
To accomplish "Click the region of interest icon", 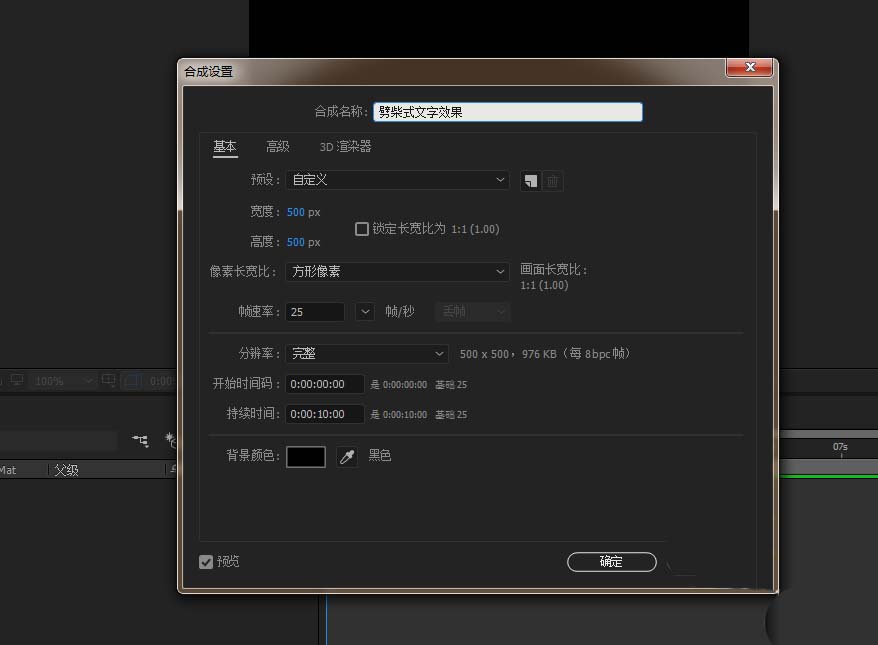I will (132, 381).
